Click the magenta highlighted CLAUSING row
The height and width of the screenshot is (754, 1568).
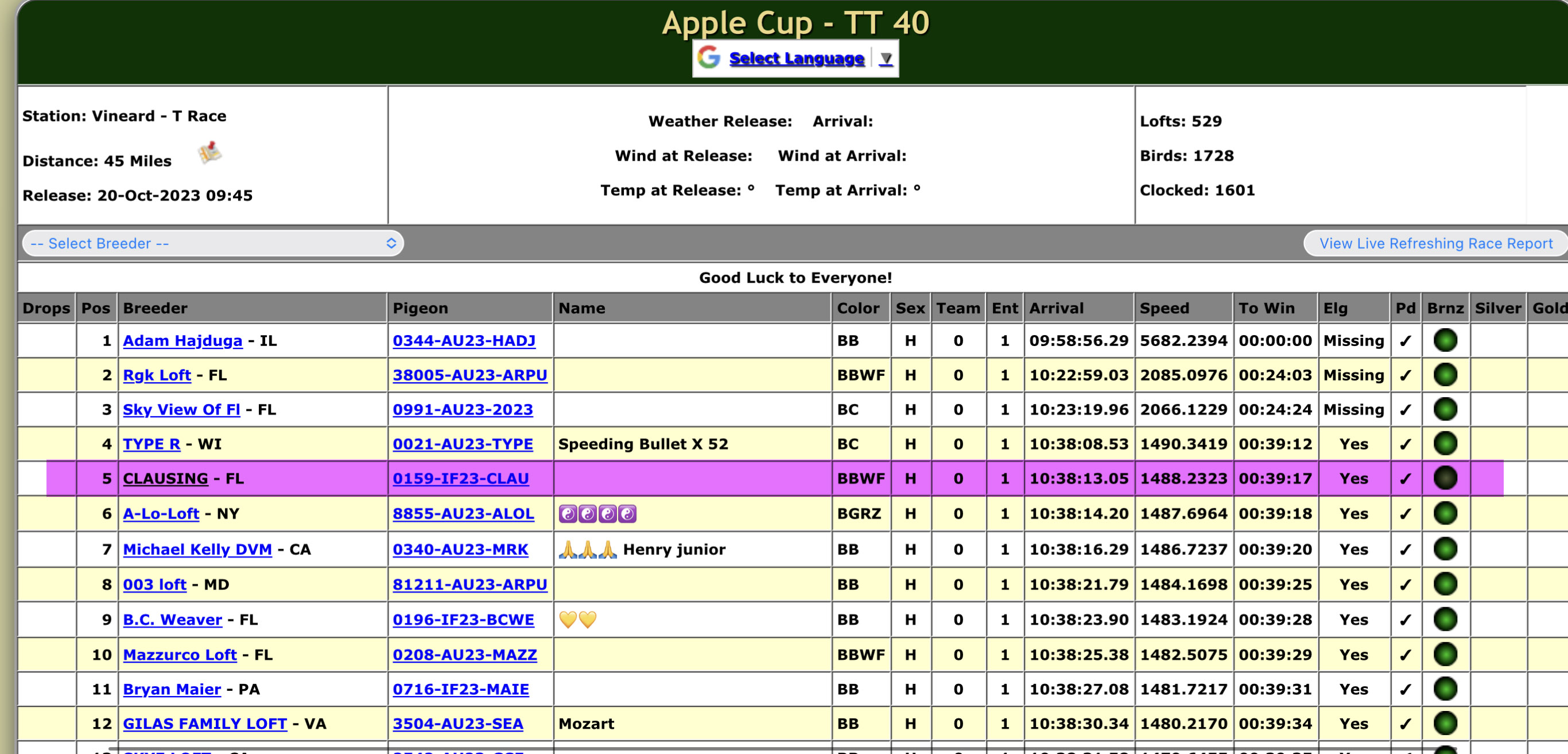(688, 479)
